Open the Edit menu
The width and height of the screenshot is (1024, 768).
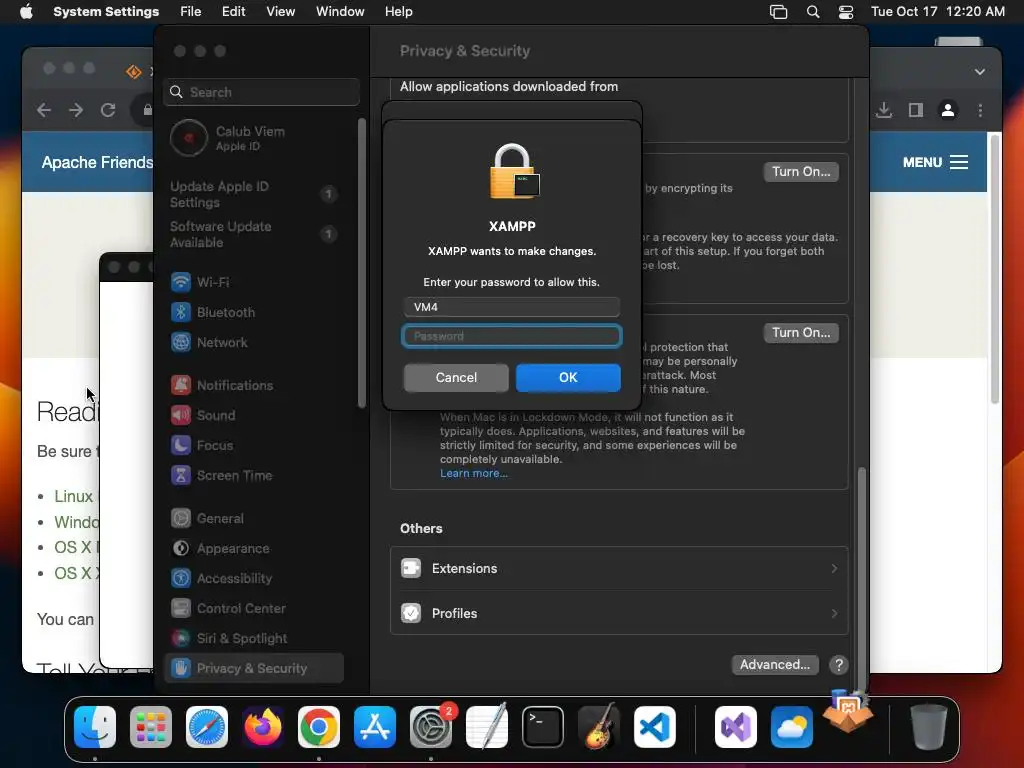point(233,12)
